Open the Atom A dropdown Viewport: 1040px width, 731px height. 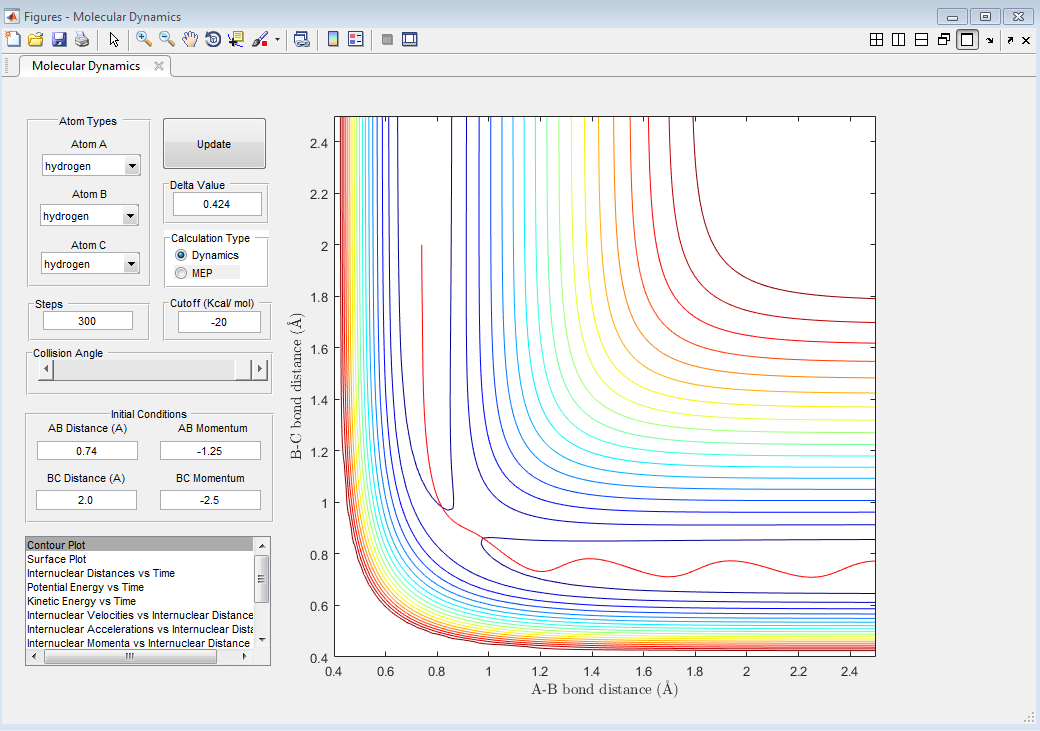[131, 166]
